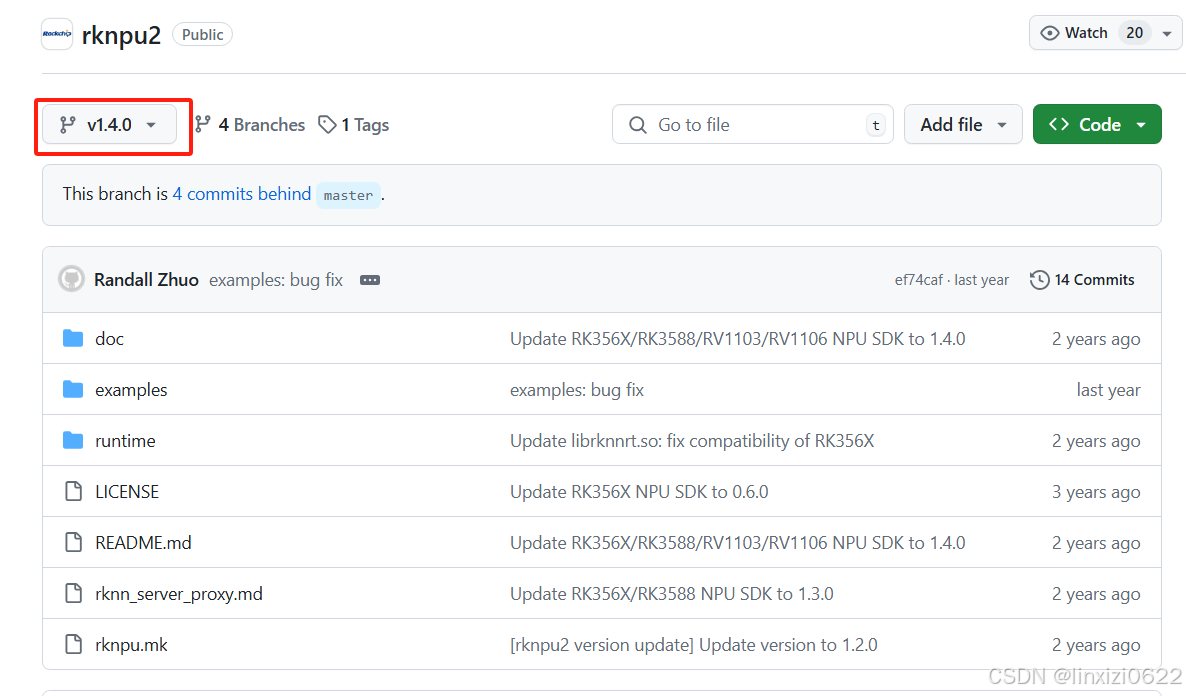Image resolution: width=1186 pixels, height=696 pixels.
Task: Open the Randall Zhuo author link
Action: tap(146, 280)
